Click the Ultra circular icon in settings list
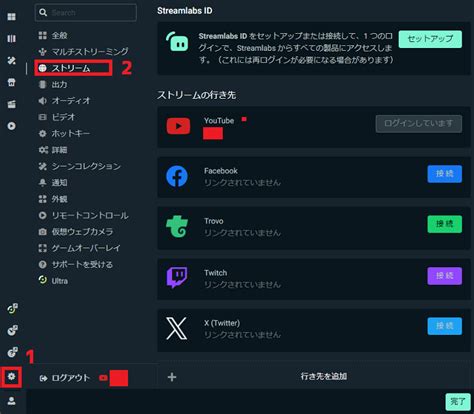This screenshot has width=474, height=414. point(43,280)
